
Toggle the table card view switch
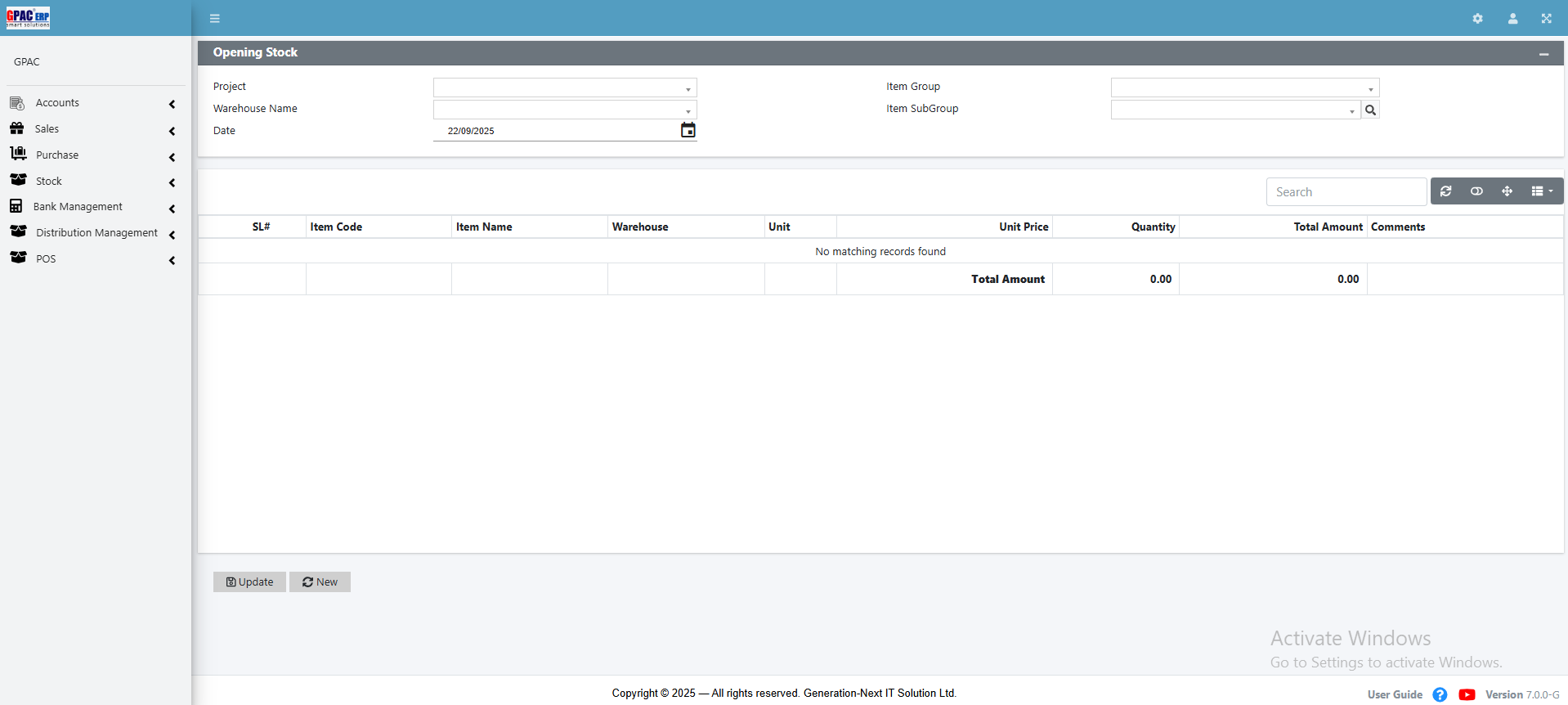[1476, 191]
